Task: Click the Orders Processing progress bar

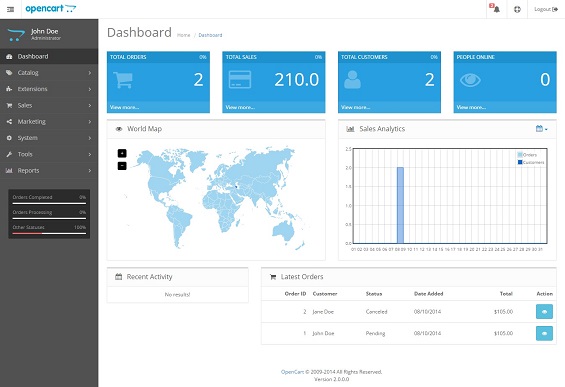Action: (49, 218)
